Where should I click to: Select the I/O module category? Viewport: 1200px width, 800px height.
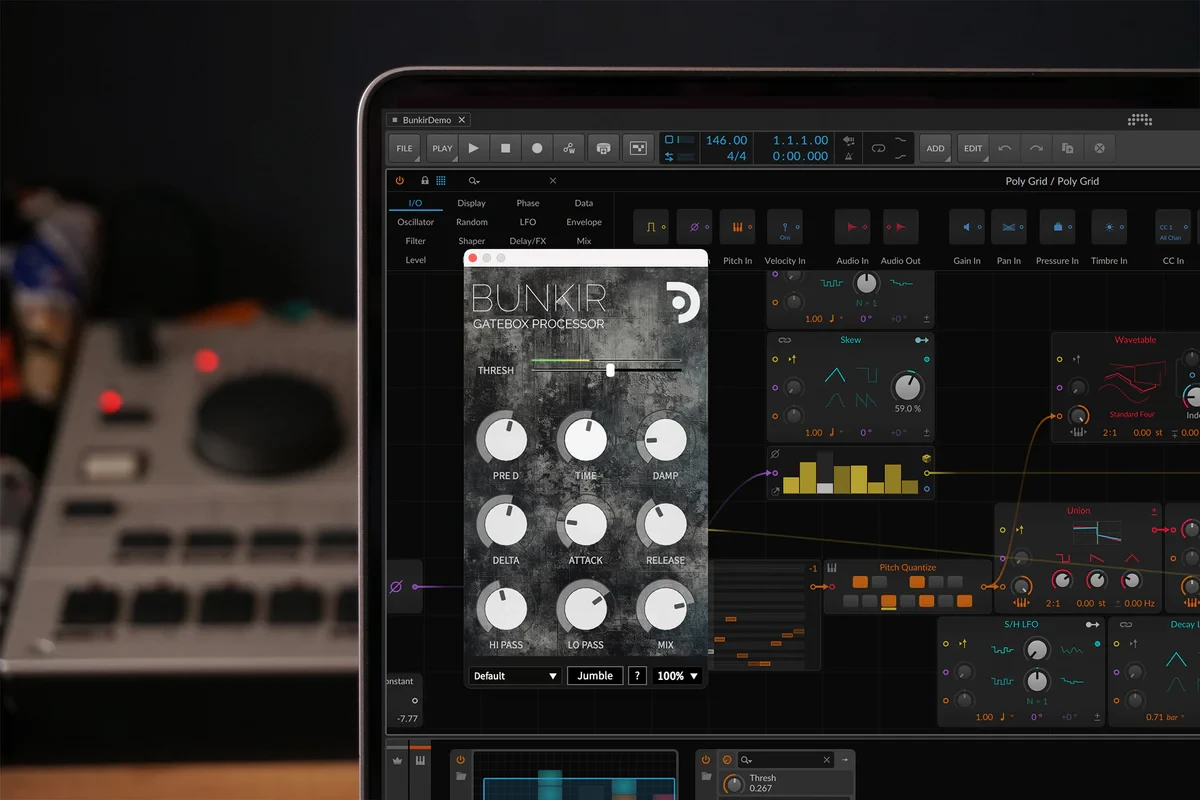click(x=415, y=203)
